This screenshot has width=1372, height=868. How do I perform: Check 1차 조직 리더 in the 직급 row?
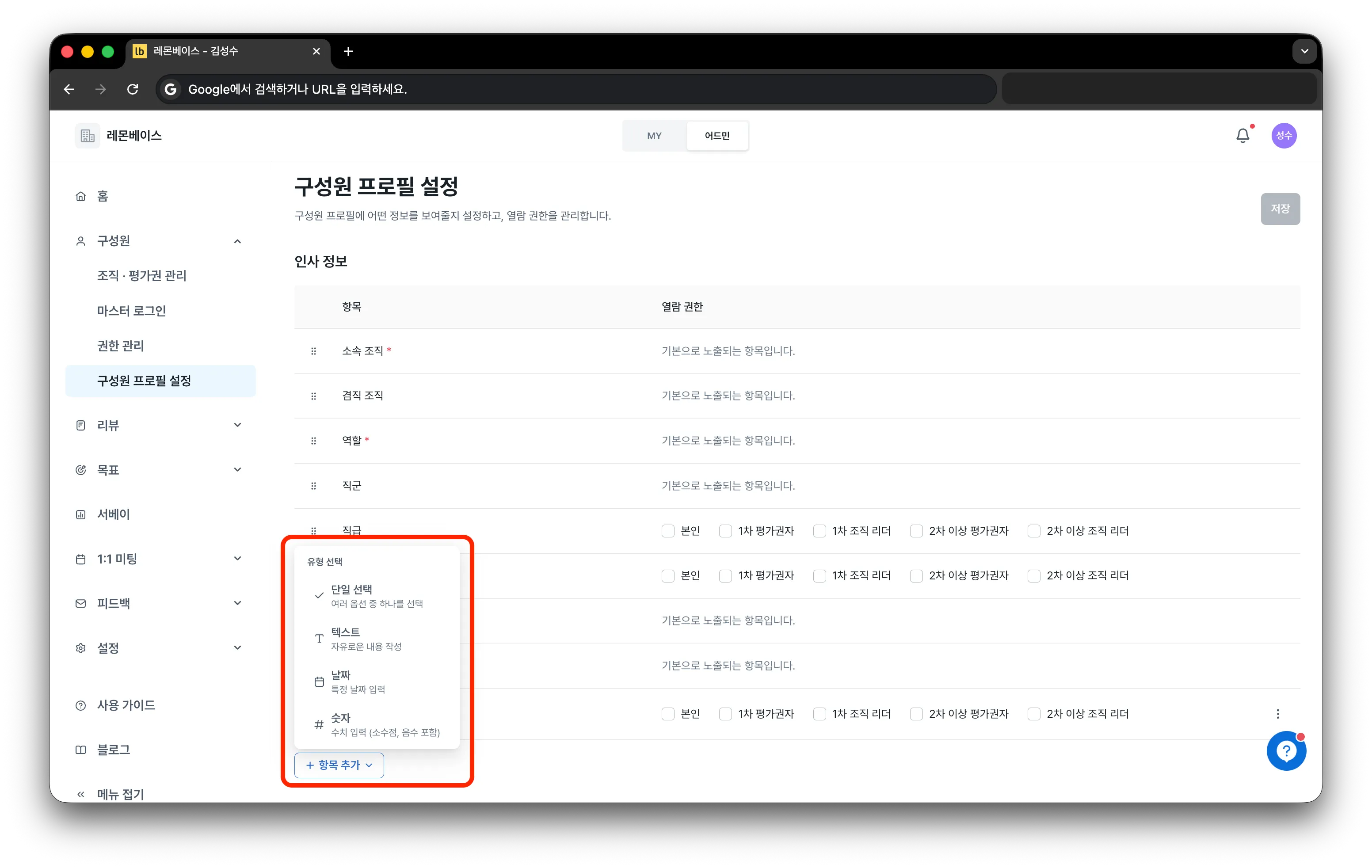point(819,531)
